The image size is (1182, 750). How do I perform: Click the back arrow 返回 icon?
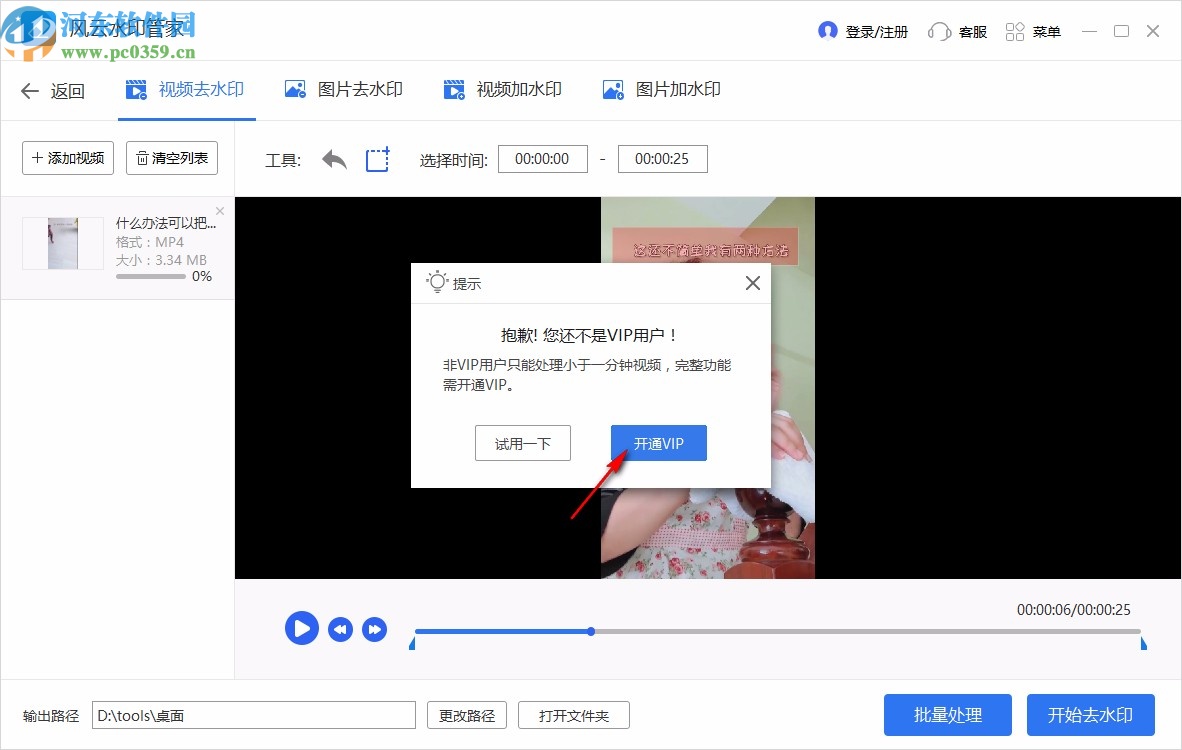(28, 90)
